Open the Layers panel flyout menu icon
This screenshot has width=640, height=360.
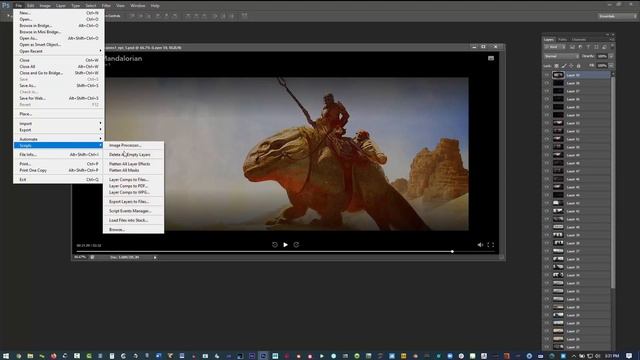611,40
